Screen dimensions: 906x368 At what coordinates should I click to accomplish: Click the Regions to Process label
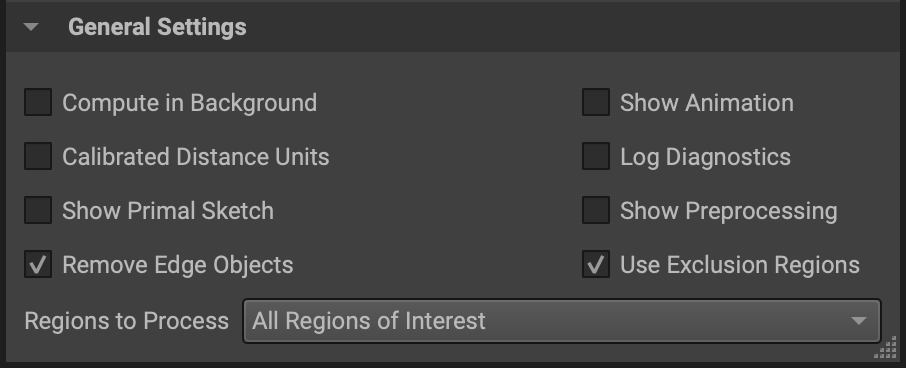[127, 321]
